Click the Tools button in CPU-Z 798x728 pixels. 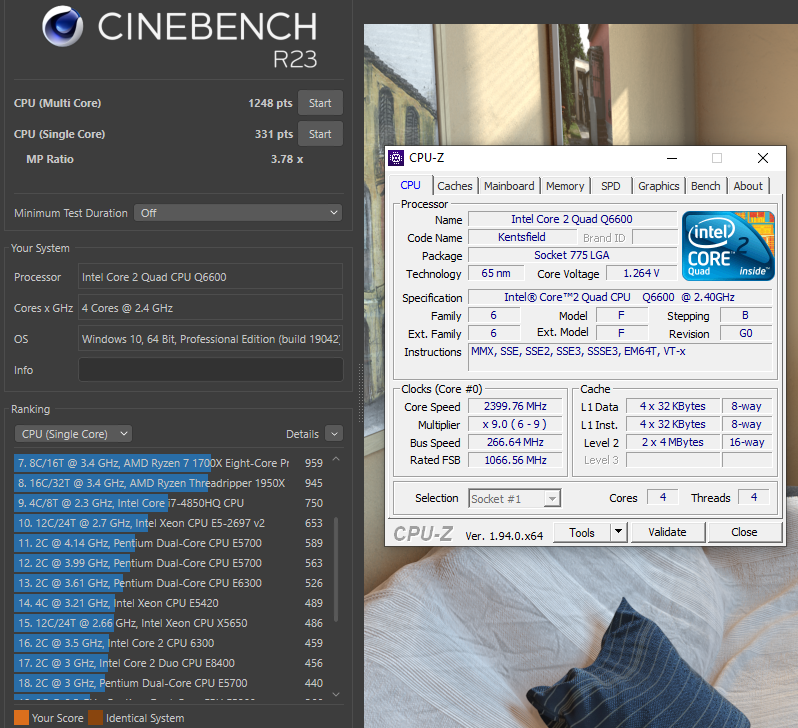pyautogui.click(x=582, y=533)
